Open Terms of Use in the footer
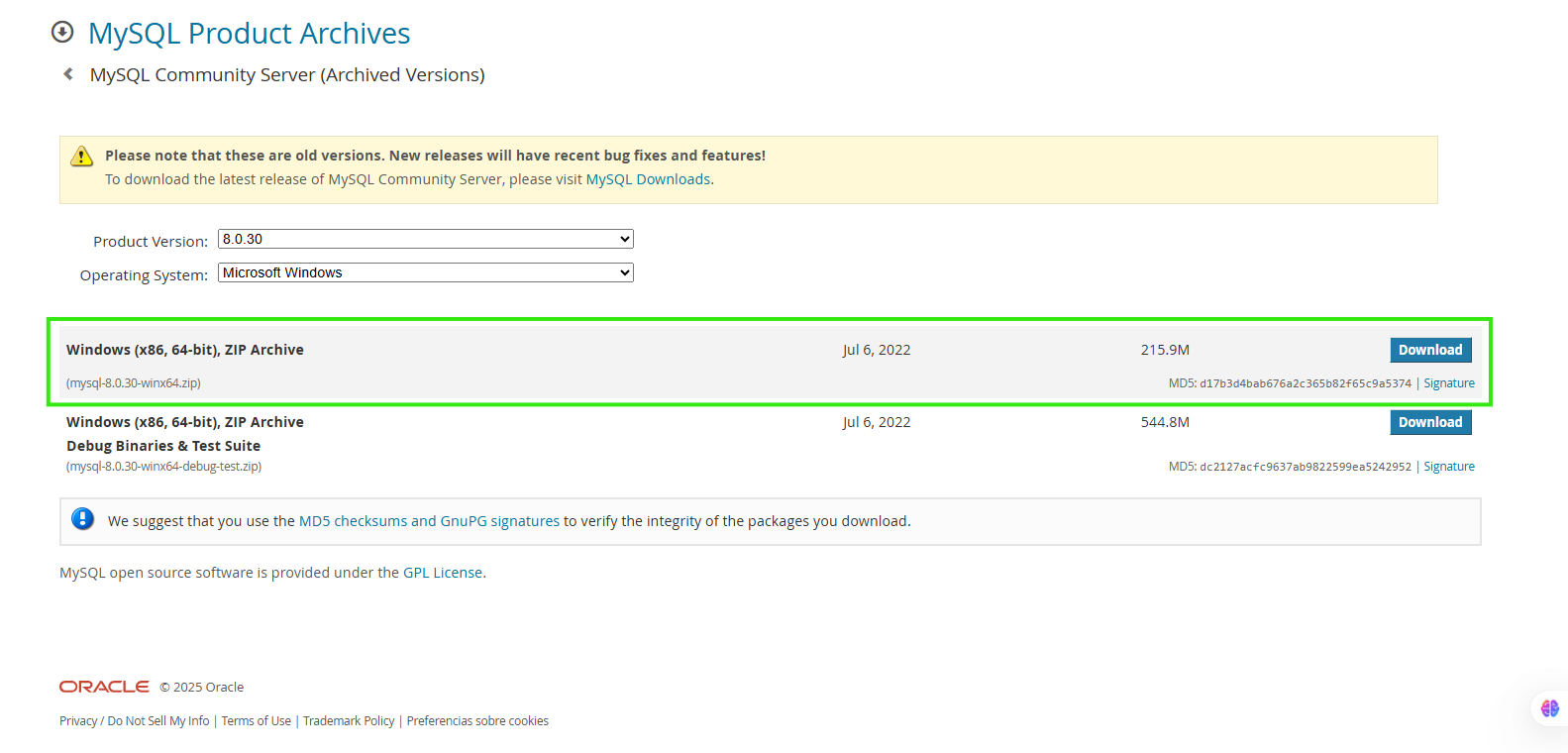 click(x=256, y=721)
